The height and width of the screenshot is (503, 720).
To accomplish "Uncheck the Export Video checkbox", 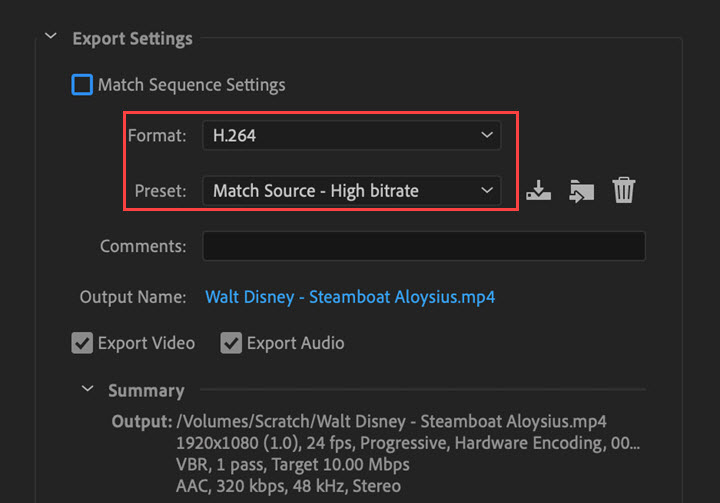I will (82, 343).
